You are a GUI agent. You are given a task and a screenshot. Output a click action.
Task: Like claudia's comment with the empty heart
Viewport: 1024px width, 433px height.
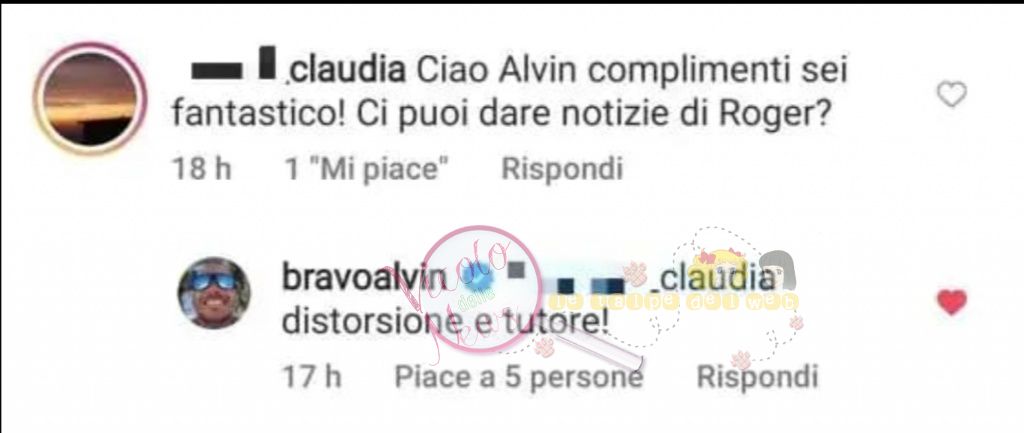pyautogui.click(x=952, y=95)
